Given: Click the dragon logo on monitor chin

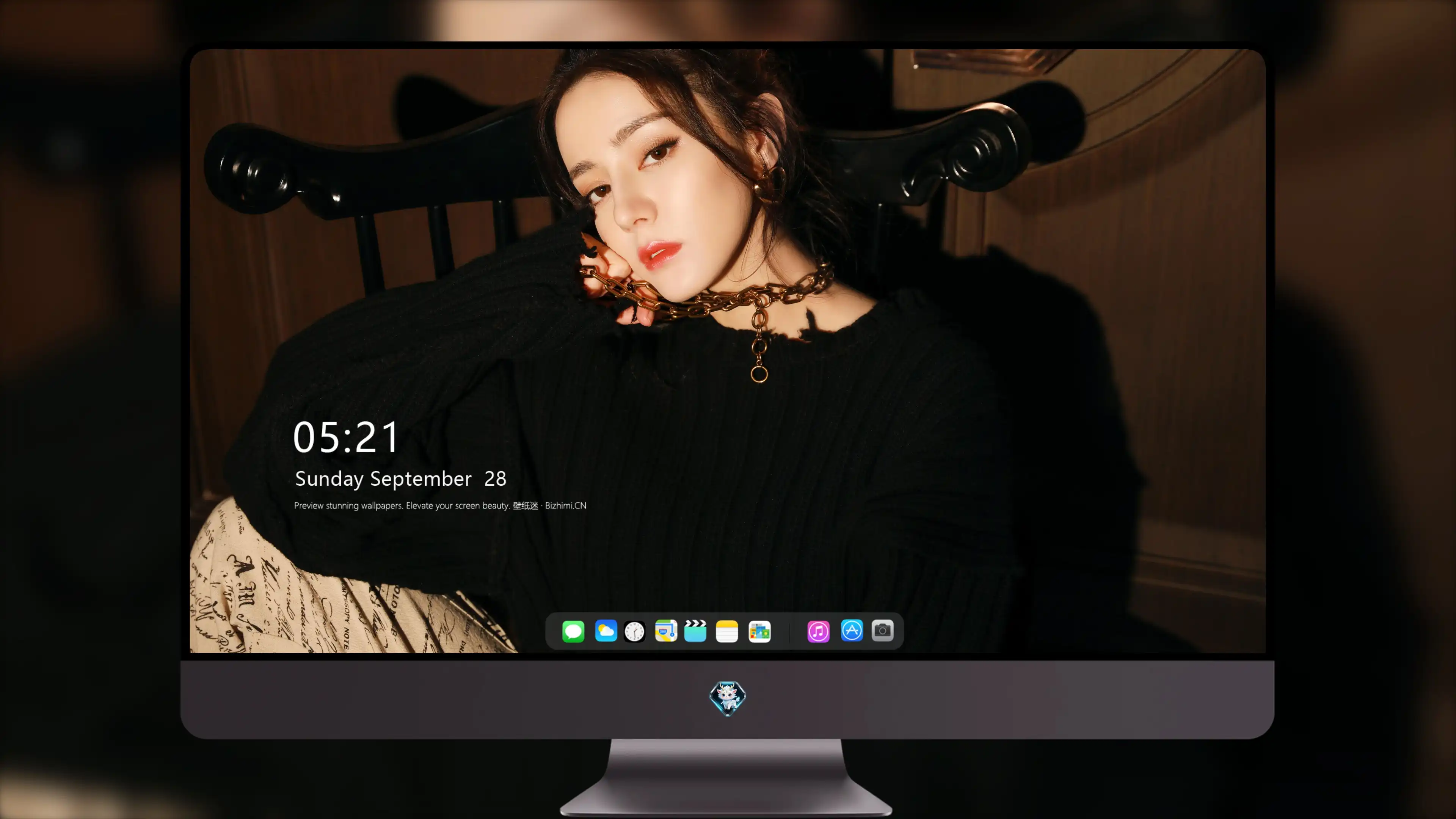Looking at the screenshot, I should (728, 698).
